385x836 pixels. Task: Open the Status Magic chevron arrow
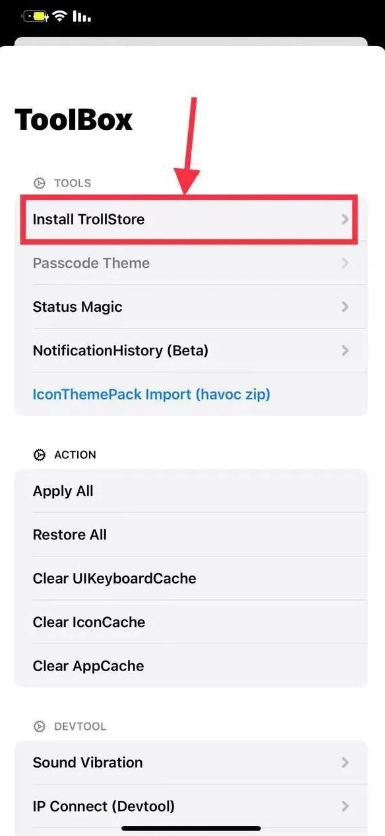pyautogui.click(x=345, y=307)
